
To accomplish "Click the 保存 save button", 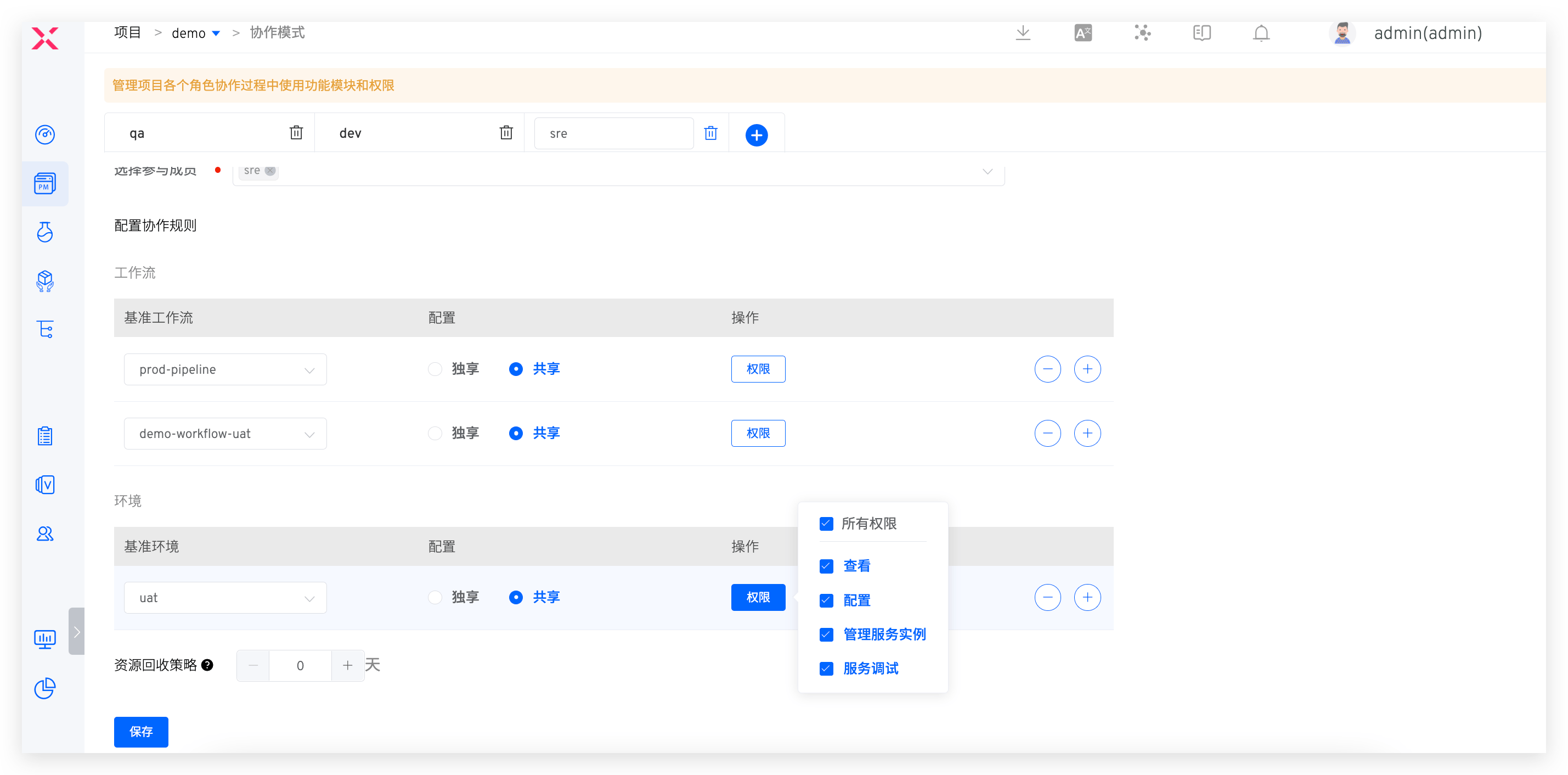I will (140, 731).
